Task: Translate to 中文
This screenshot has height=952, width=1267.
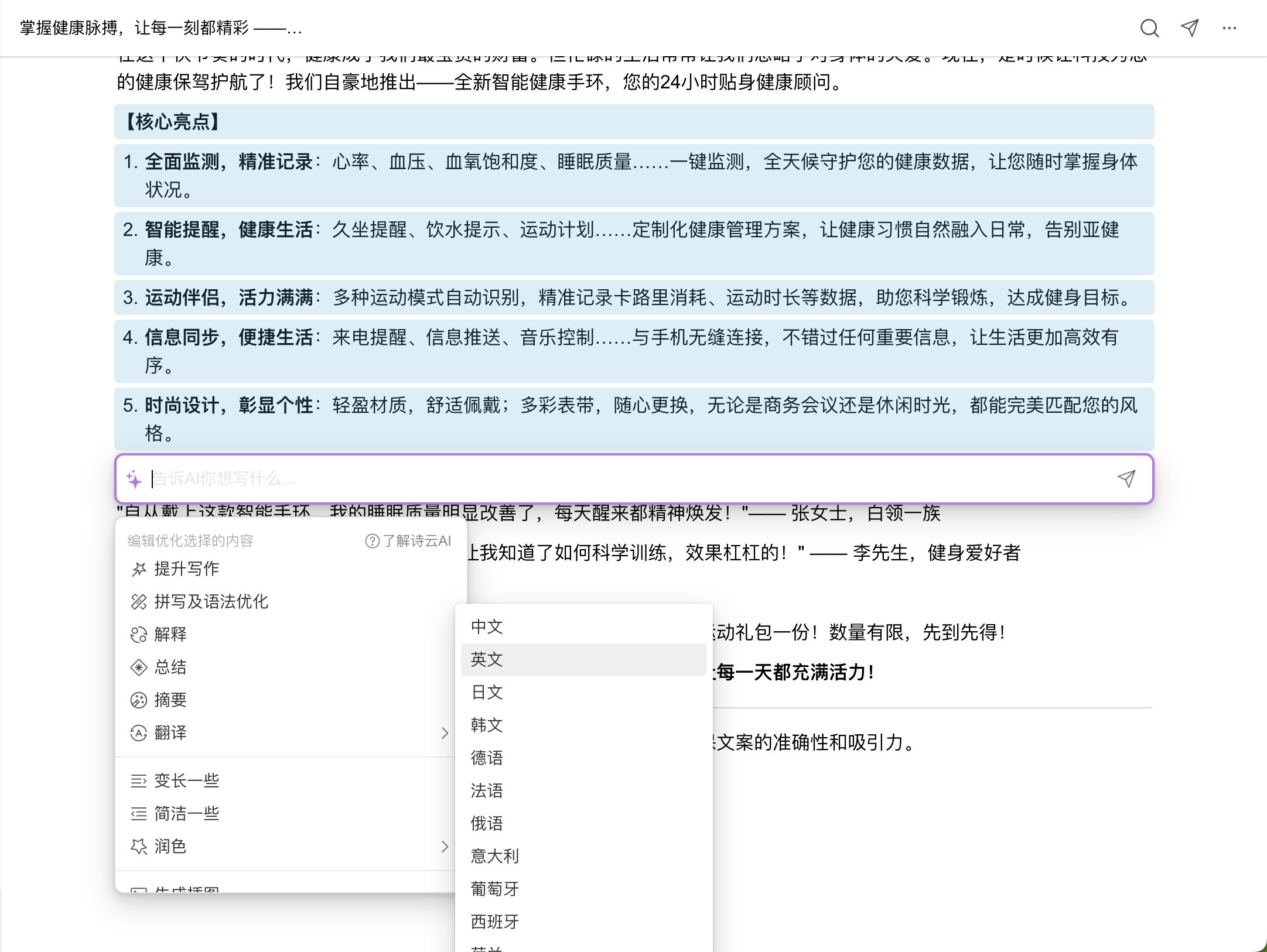Action: (x=583, y=627)
